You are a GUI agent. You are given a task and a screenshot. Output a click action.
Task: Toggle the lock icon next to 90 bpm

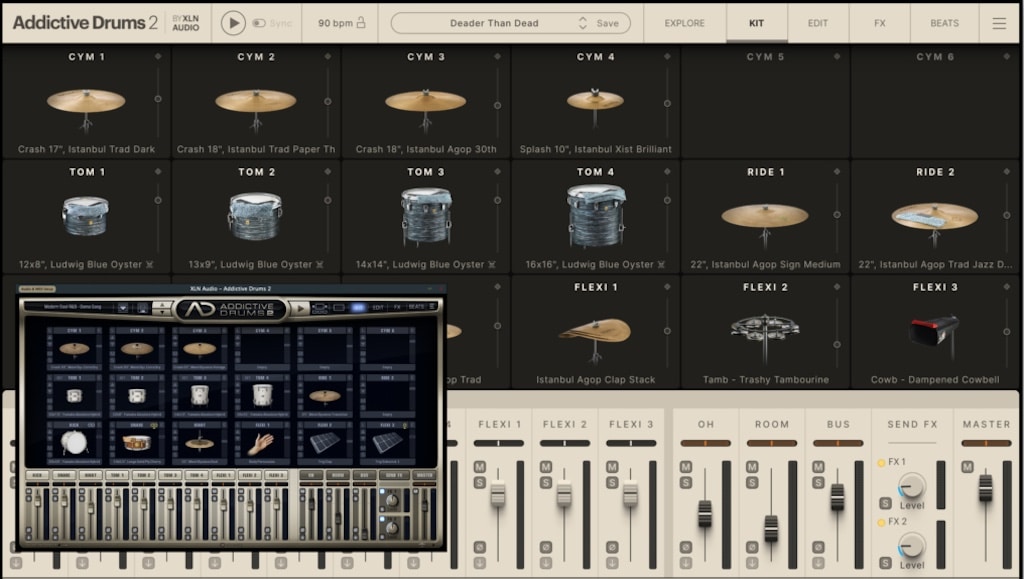[361, 23]
